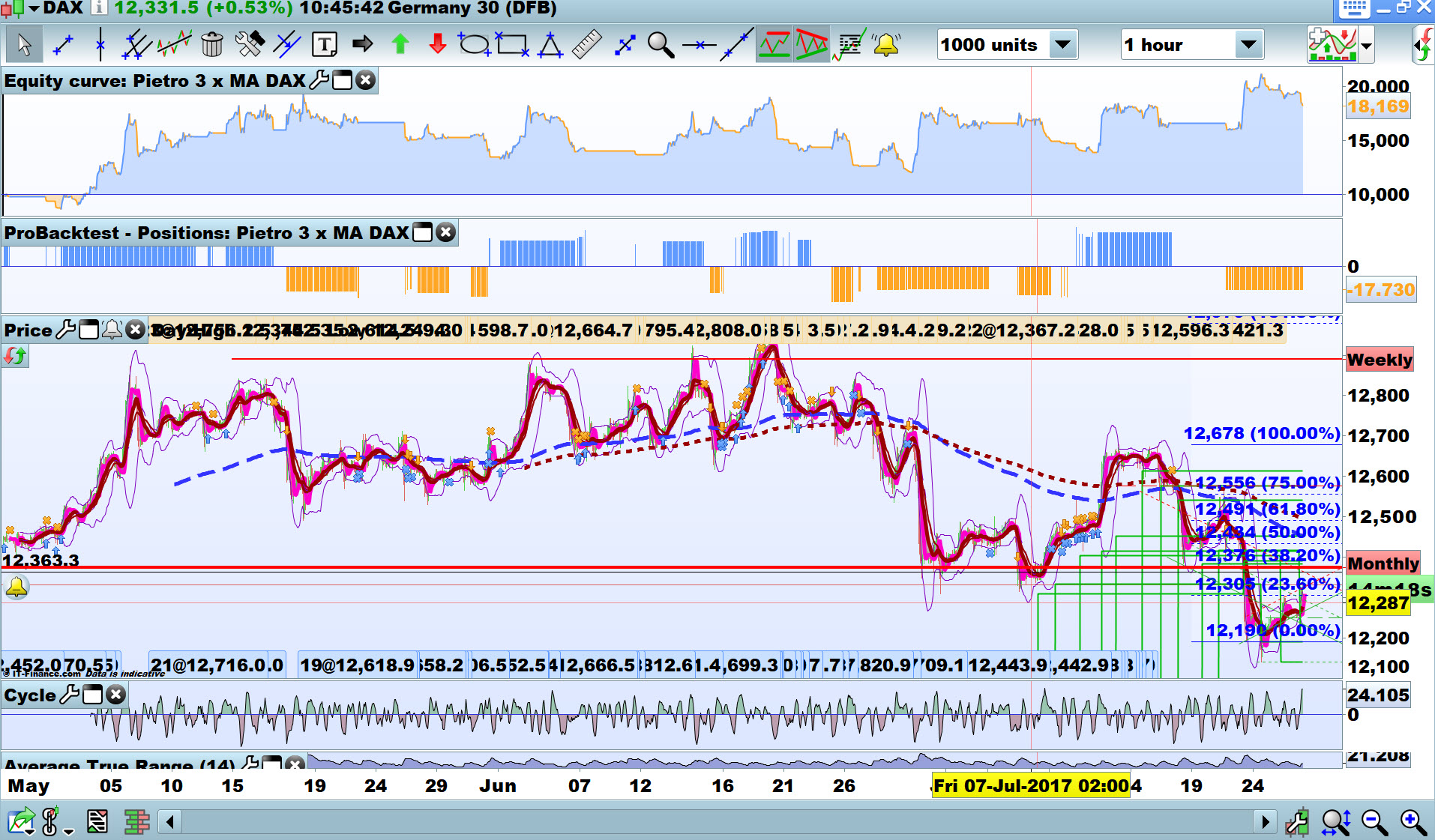Close the ProBacktest Positions panel

446,232
